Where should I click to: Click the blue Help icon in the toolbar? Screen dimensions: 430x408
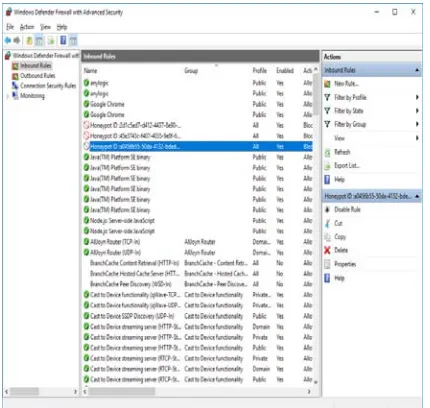tap(63, 41)
